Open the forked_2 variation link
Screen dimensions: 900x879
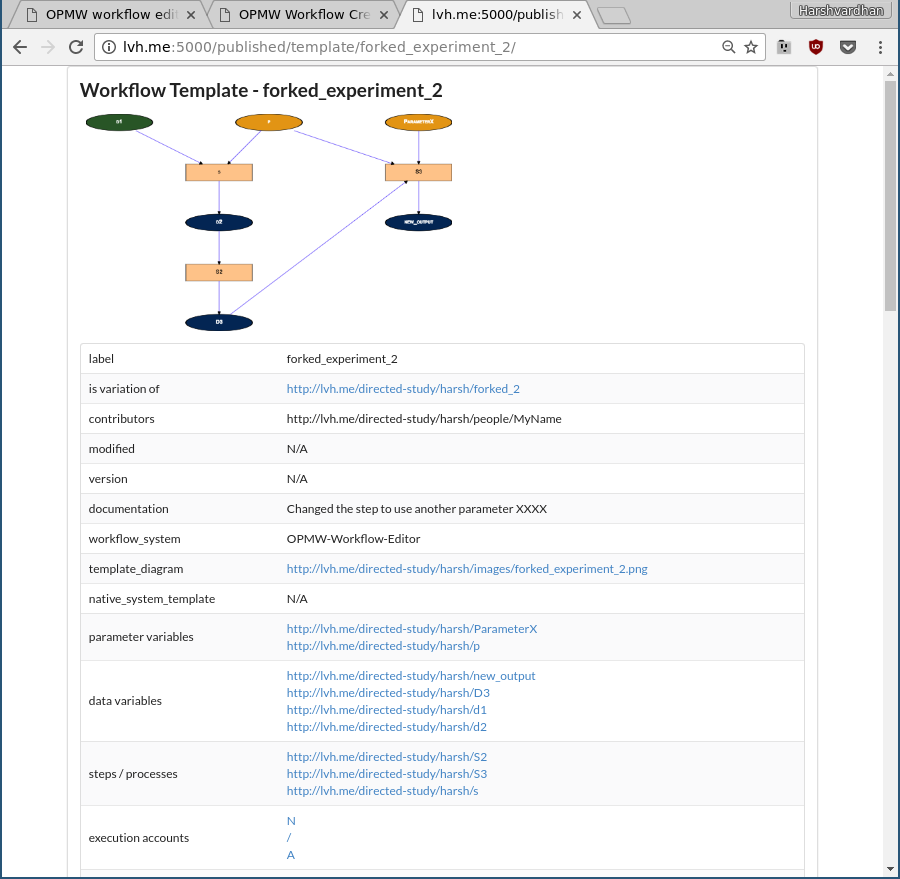[403, 389]
